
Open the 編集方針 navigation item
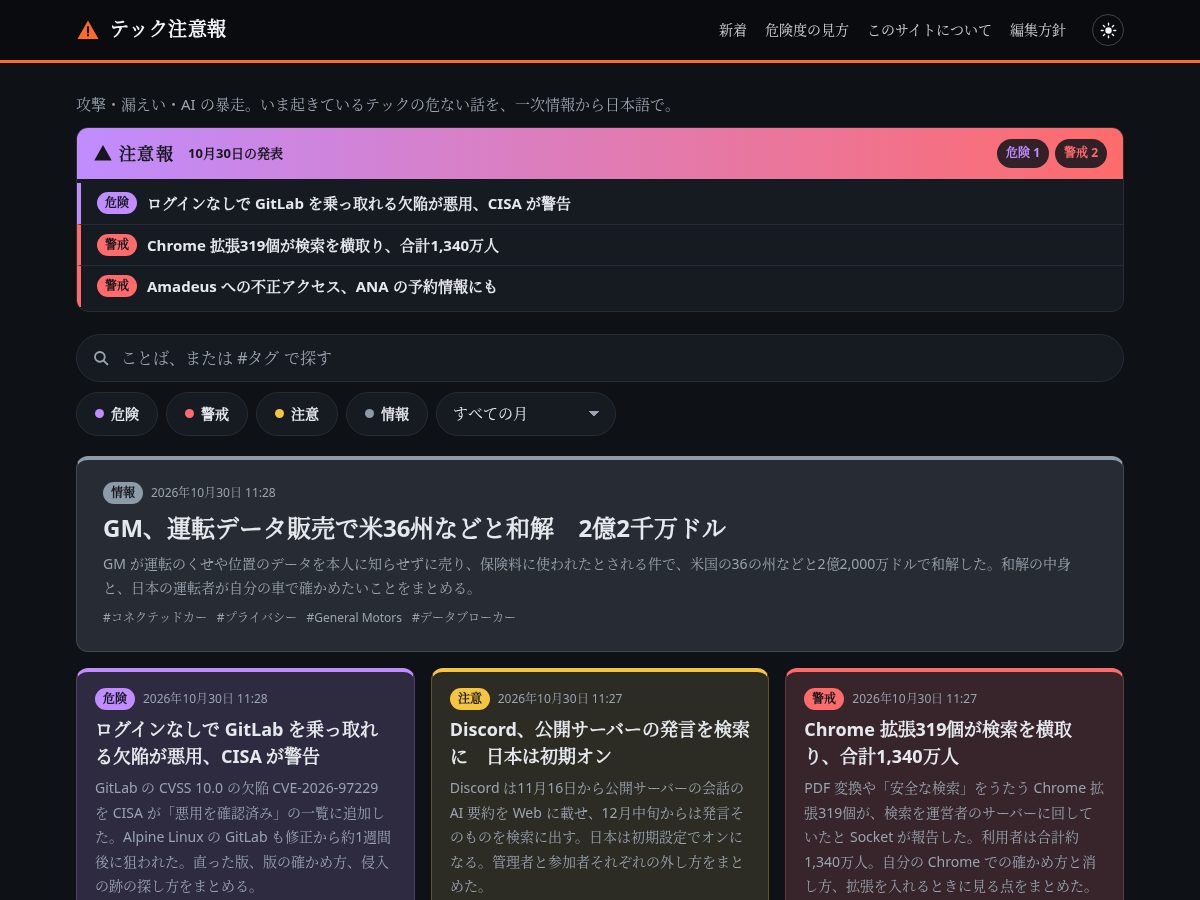point(1038,30)
